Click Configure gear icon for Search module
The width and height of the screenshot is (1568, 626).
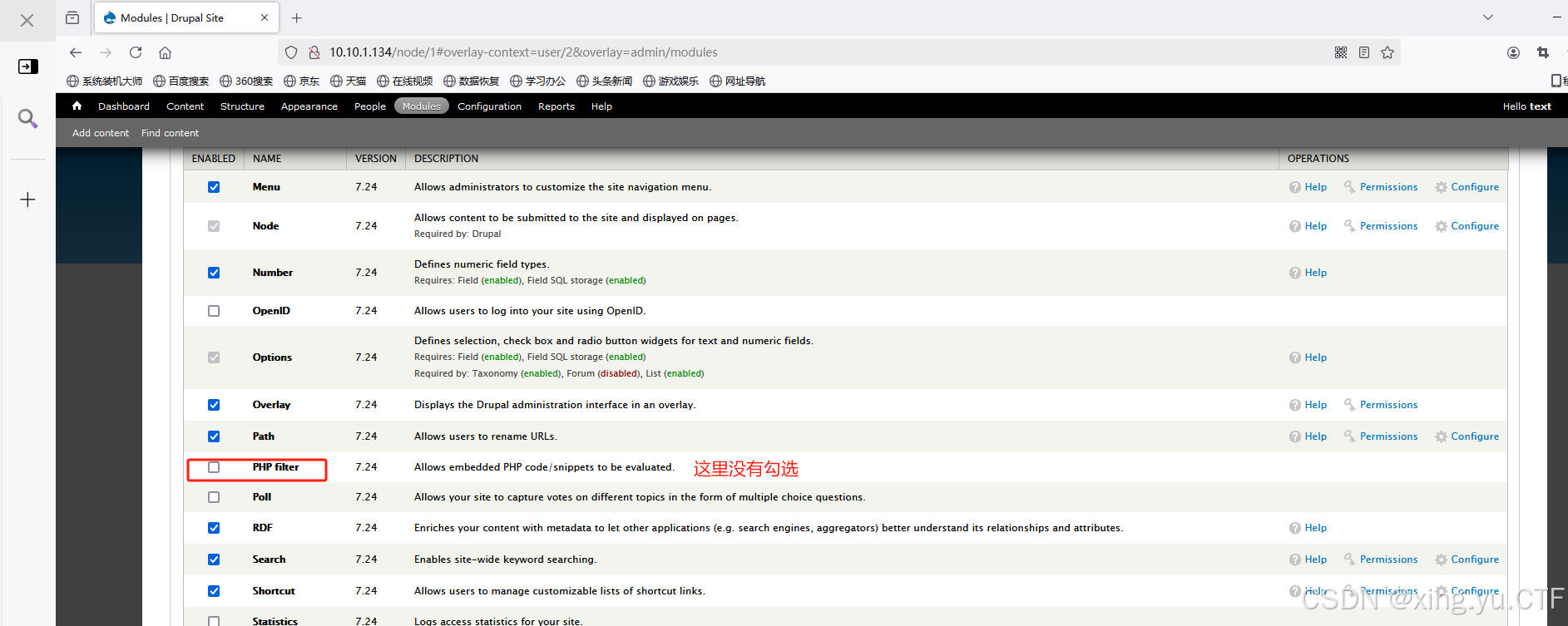click(1441, 559)
